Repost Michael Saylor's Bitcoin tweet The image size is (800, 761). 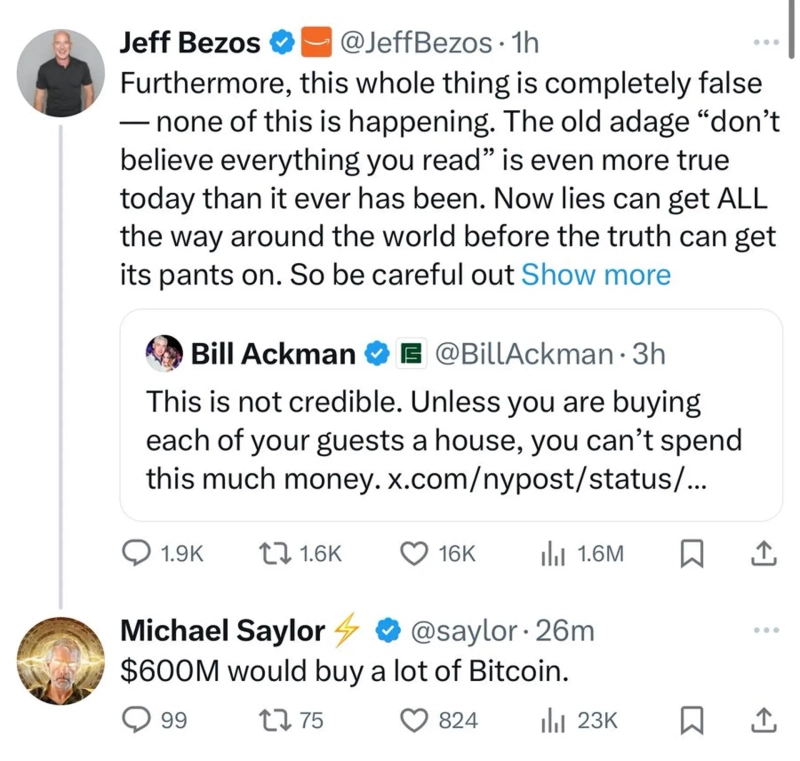coord(272,720)
